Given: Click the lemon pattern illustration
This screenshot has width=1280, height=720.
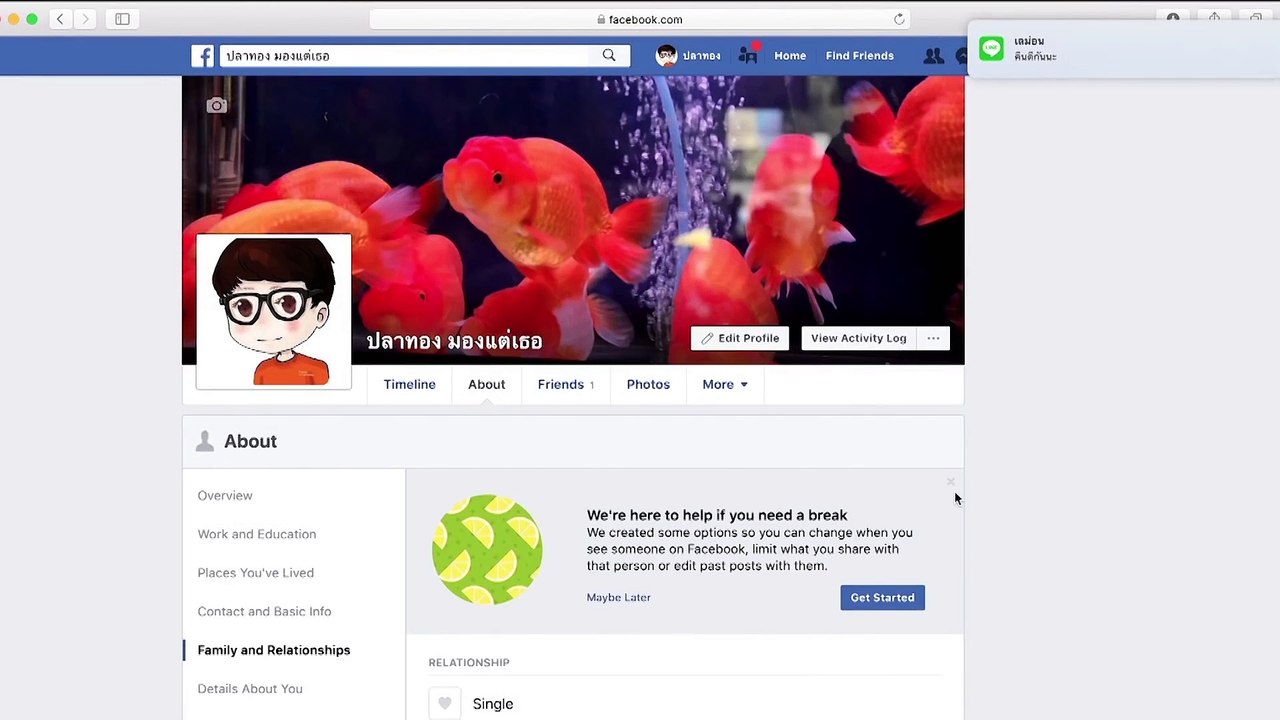Looking at the screenshot, I should point(487,549).
